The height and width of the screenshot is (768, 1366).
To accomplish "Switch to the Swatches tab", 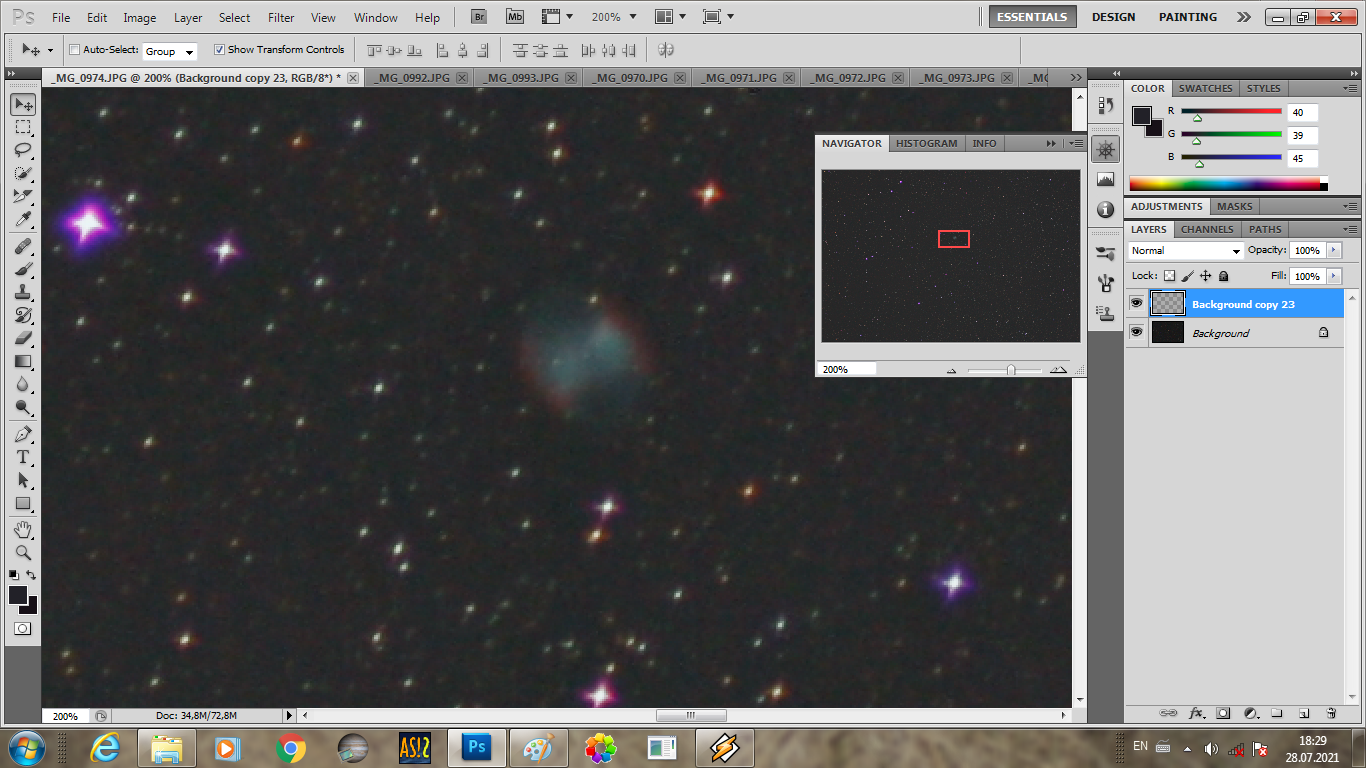I will click(1205, 88).
